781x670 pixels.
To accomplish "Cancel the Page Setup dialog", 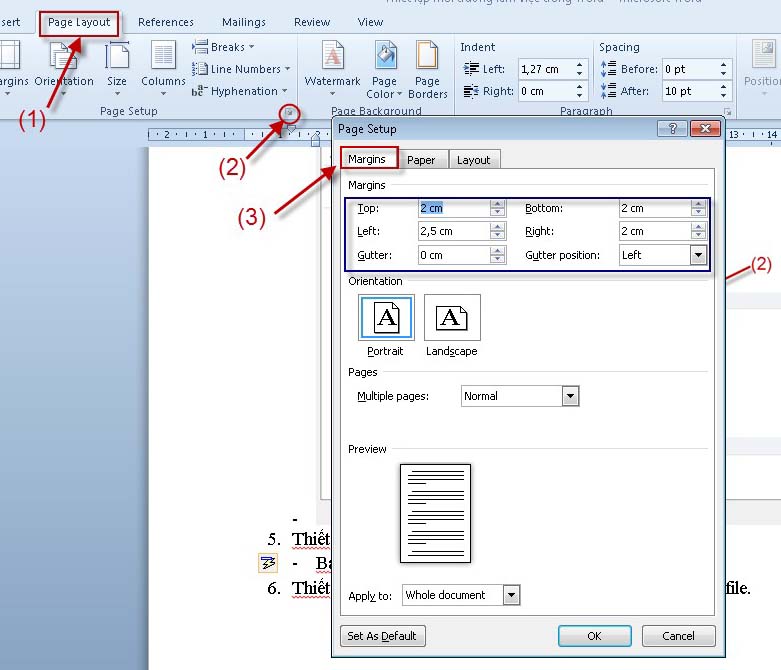I will coord(678,636).
